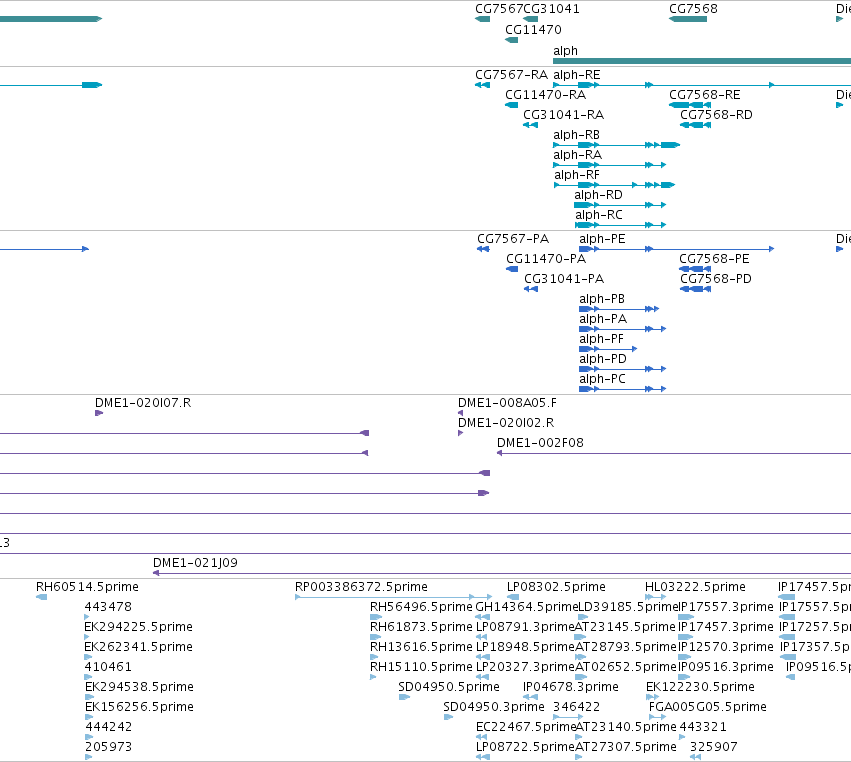The height and width of the screenshot is (762, 851).
Task: Click the EC22467.5prime EST label
Action: coord(525,728)
